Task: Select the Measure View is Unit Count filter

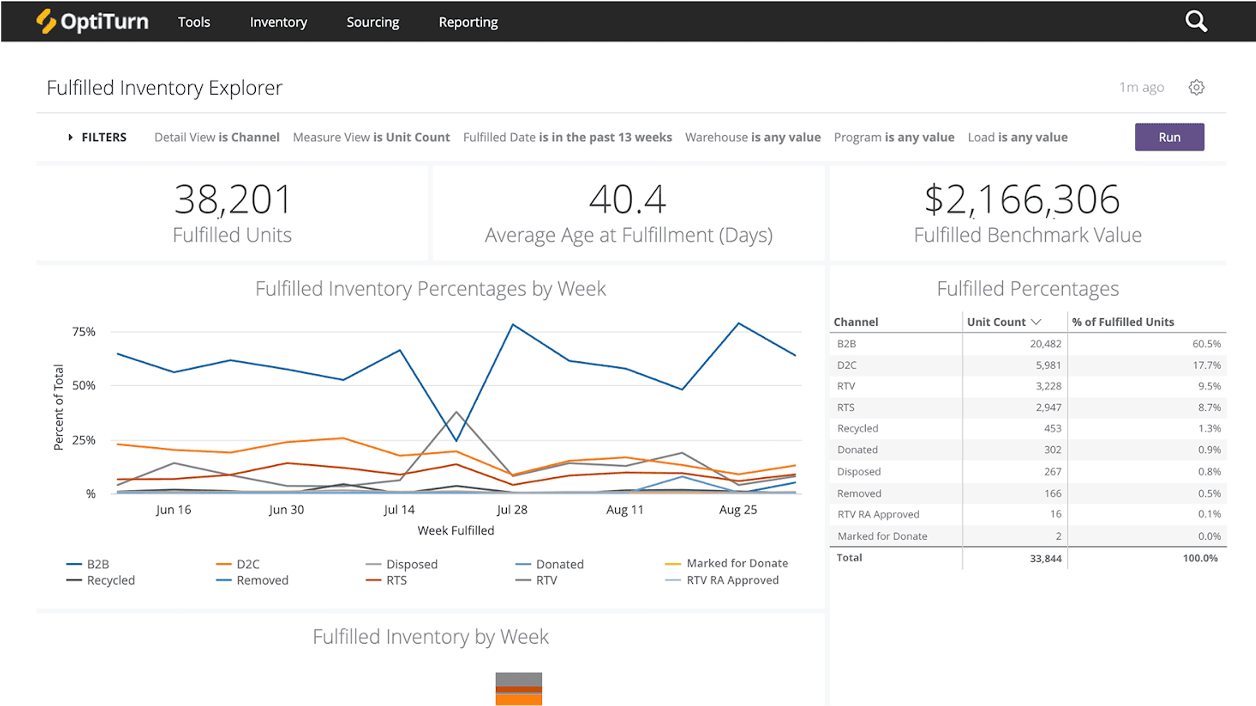Action: point(371,137)
